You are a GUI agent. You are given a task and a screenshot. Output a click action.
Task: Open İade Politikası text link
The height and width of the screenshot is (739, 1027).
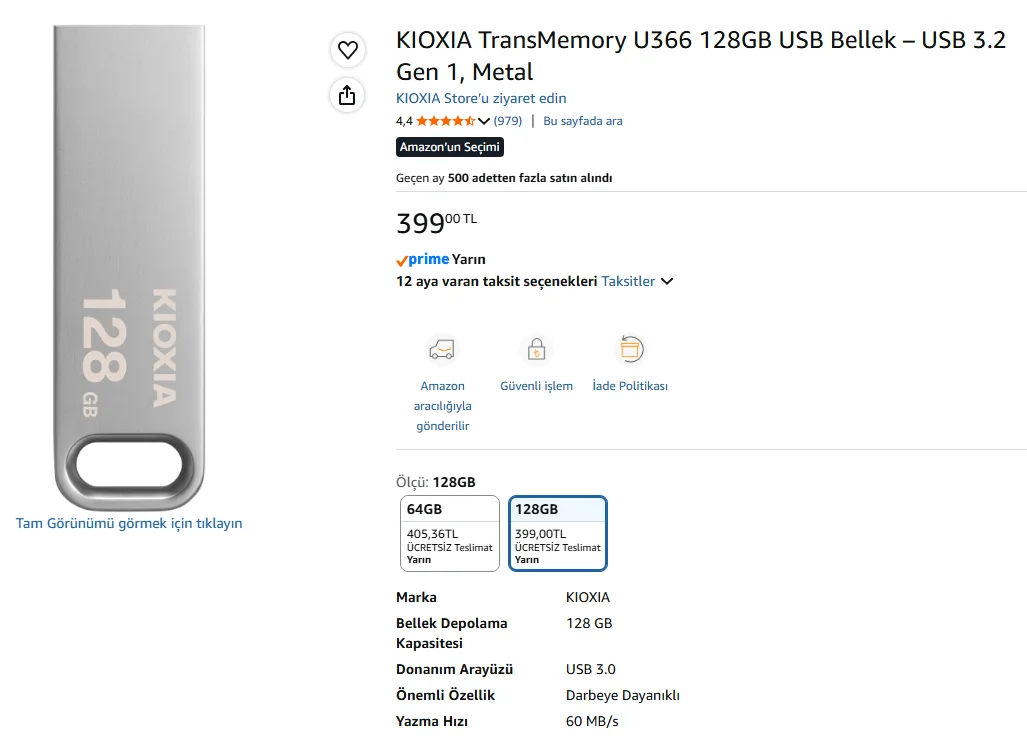pyautogui.click(x=630, y=386)
